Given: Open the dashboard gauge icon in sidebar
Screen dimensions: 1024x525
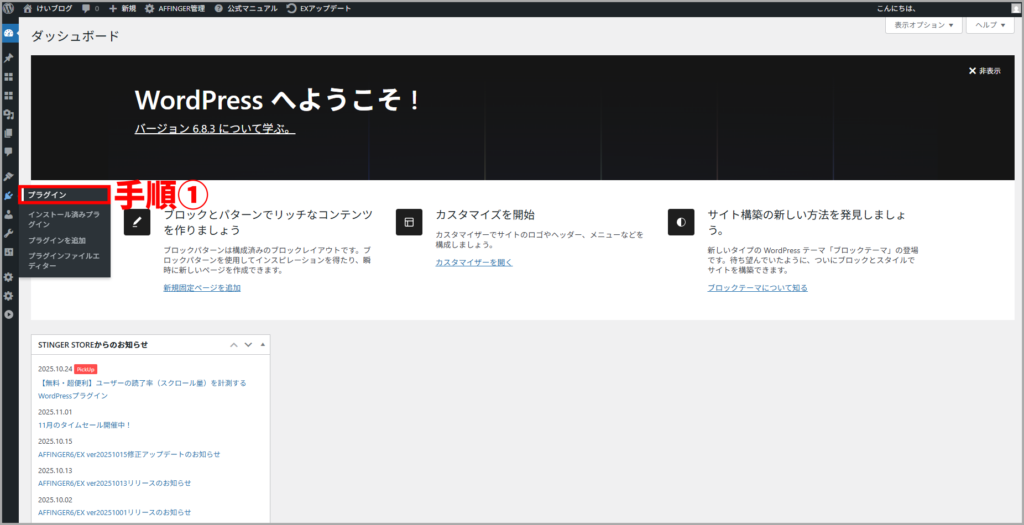Looking at the screenshot, I should pyautogui.click(x=9, y=33).
